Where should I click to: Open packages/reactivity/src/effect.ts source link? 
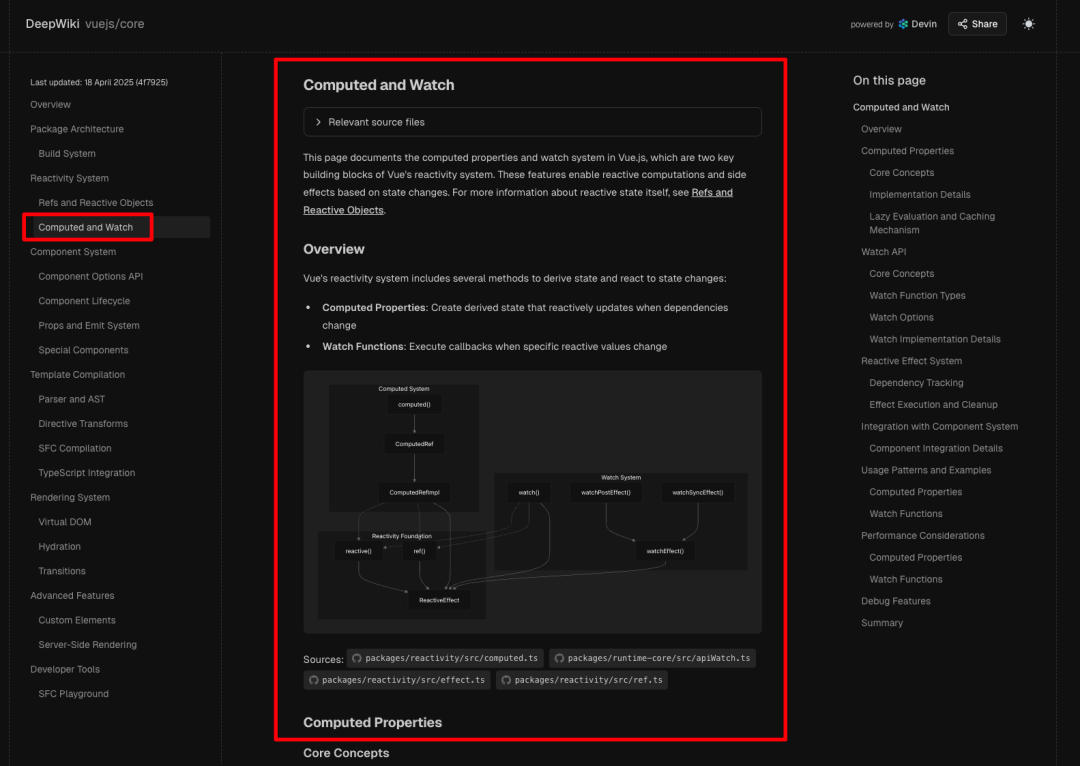click(x=397, y=680)
